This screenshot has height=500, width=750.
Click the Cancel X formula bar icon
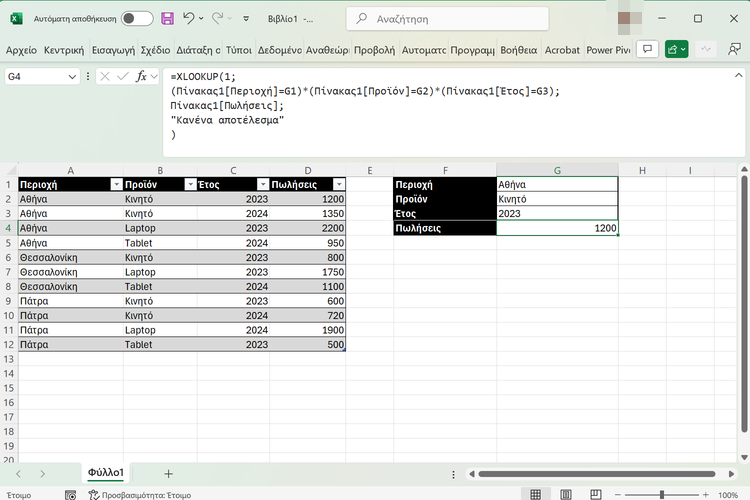click(x=105, y=77)
